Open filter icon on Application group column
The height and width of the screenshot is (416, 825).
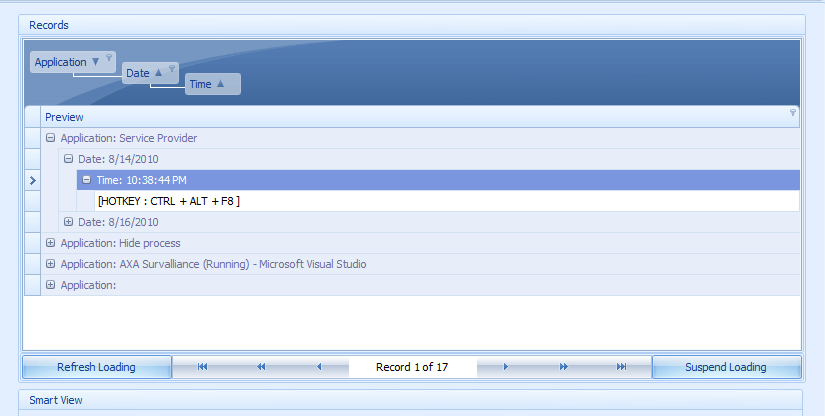[x=109, y=58]
